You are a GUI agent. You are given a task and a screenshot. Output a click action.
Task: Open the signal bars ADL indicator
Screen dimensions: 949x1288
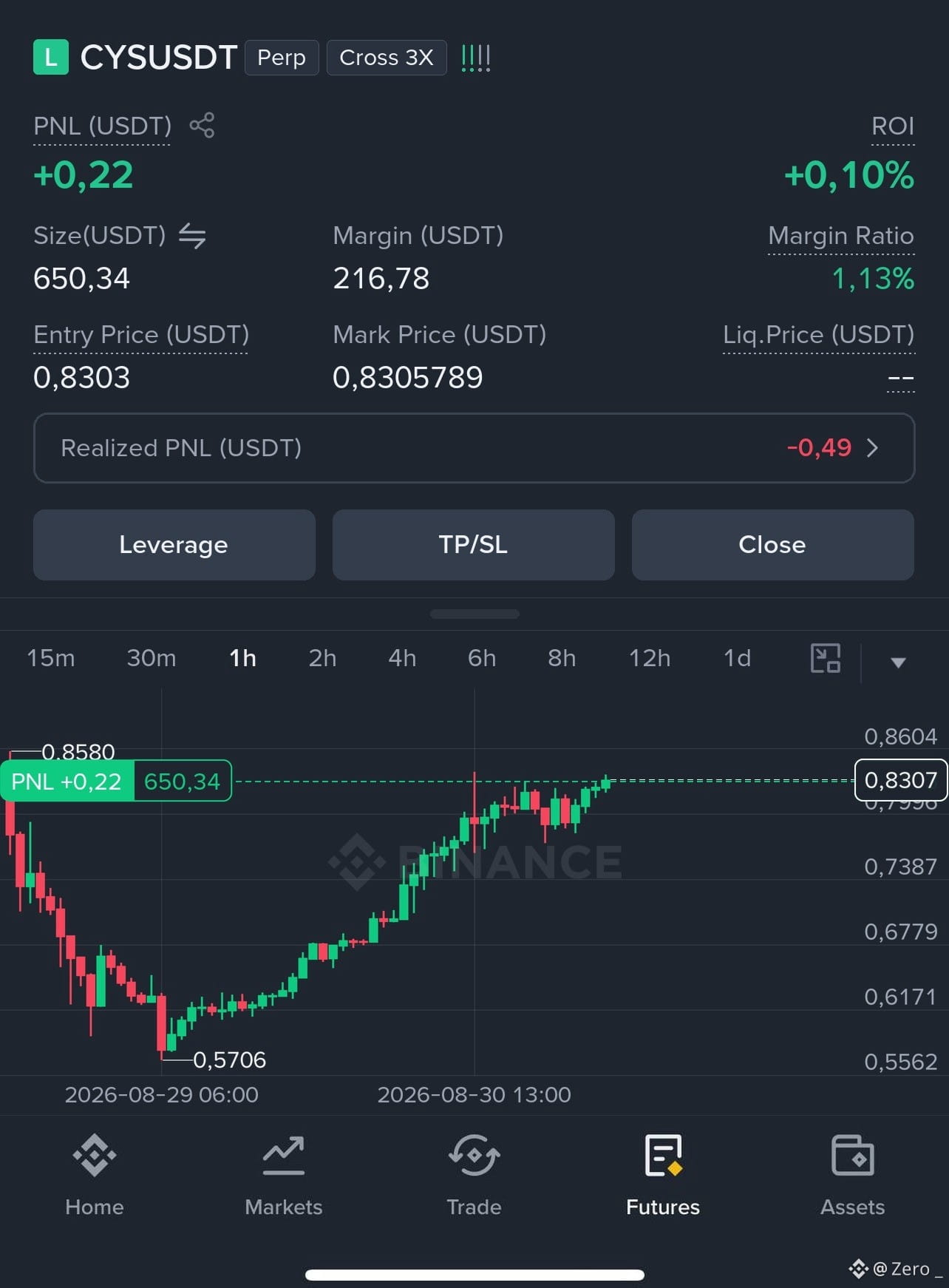(476, 58)
